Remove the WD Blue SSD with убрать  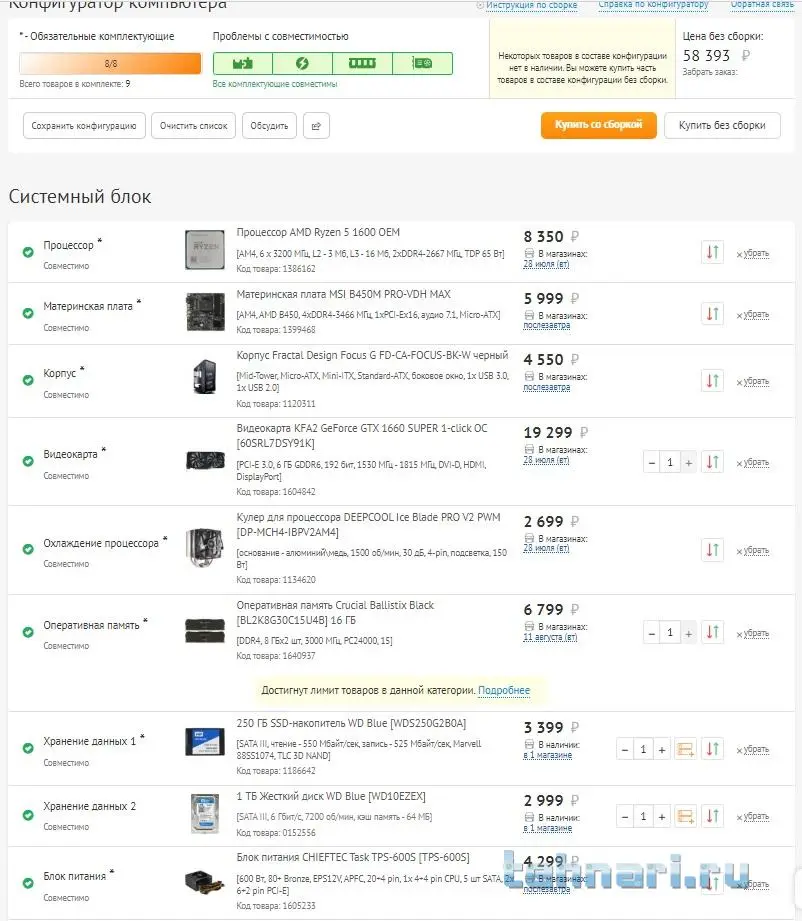(x=756, y=749)
